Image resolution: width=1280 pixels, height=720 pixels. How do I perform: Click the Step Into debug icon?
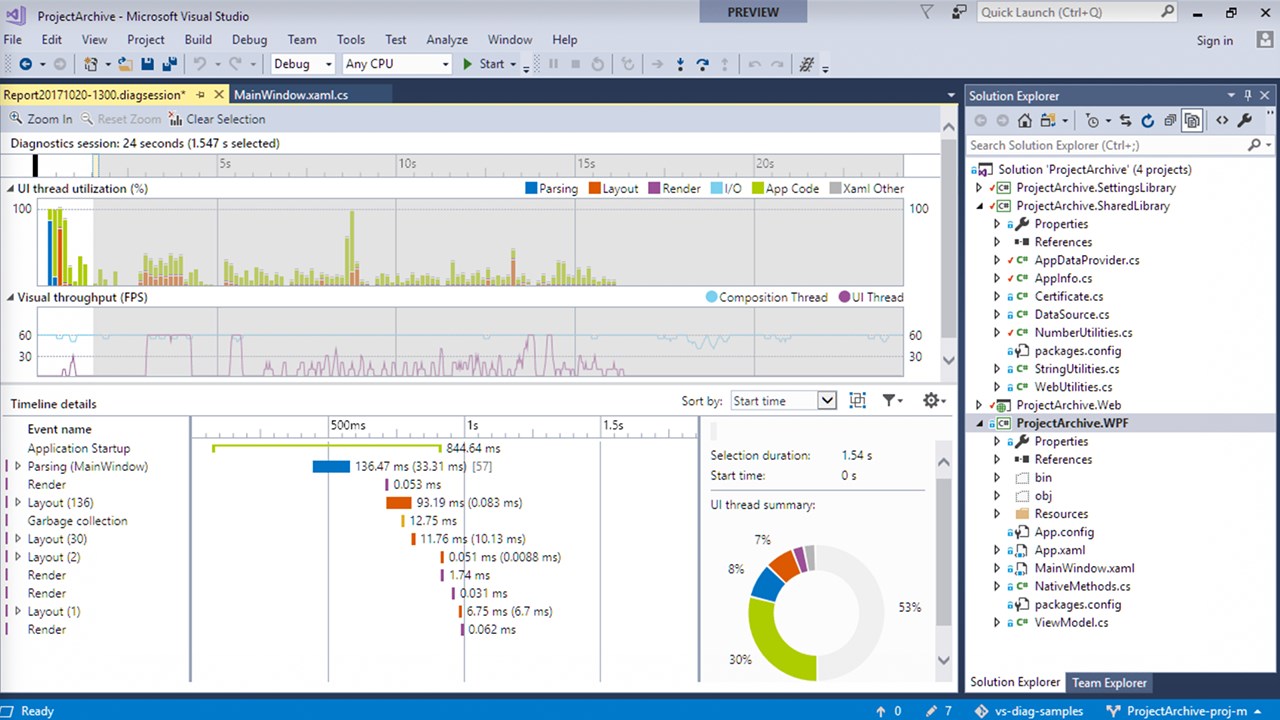pyautogui.click(x=680, y=64)
